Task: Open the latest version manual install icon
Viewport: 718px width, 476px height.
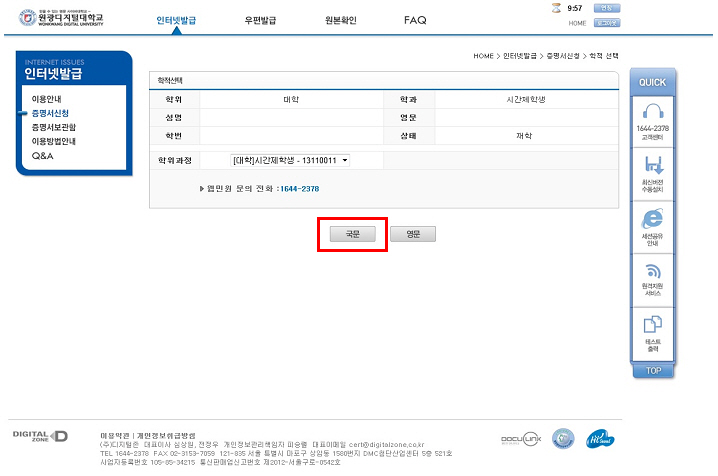Action: [x=653, y=165]
